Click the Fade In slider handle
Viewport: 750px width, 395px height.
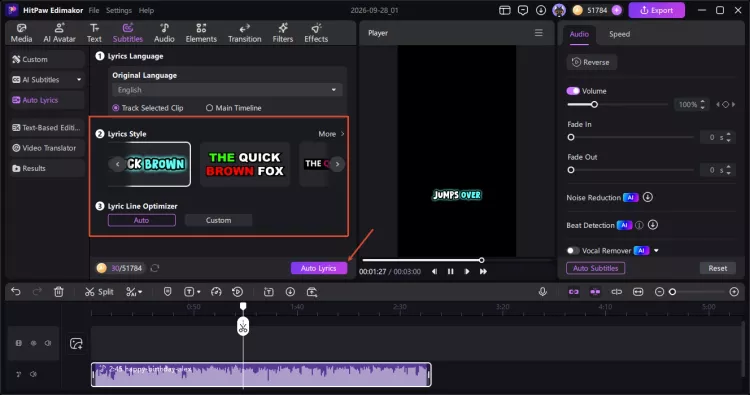click(x=571, y=137)
